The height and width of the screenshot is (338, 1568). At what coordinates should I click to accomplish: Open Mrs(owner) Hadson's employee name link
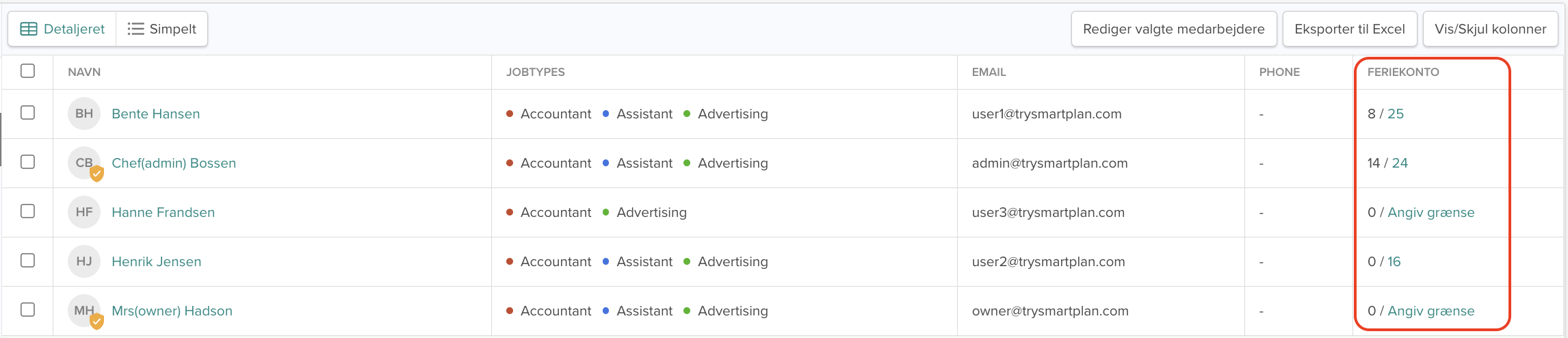point(172,311)
